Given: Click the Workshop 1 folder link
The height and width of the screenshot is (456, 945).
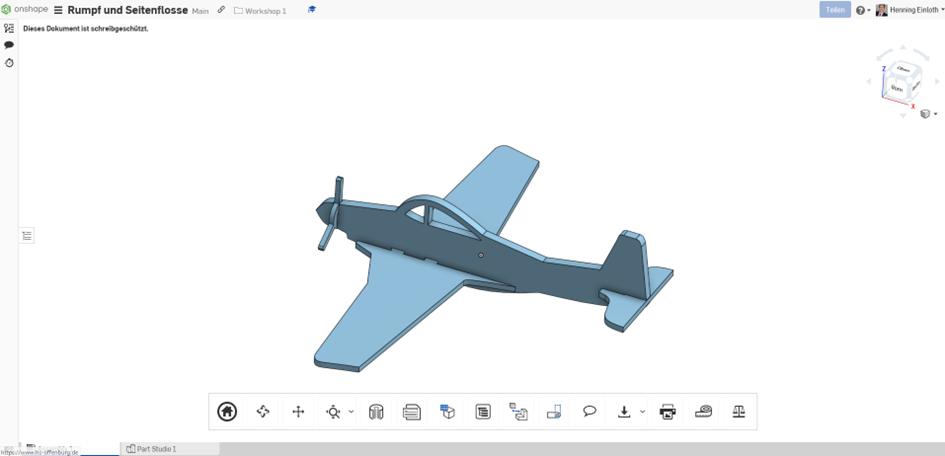Looking at the screenshot, I should pyautogui.click(x=260, y=10).
